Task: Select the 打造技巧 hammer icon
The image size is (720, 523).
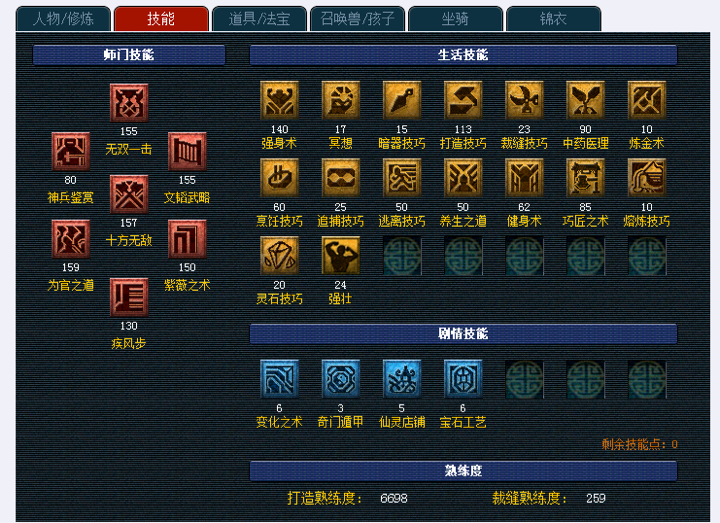Action: point(463,100)
